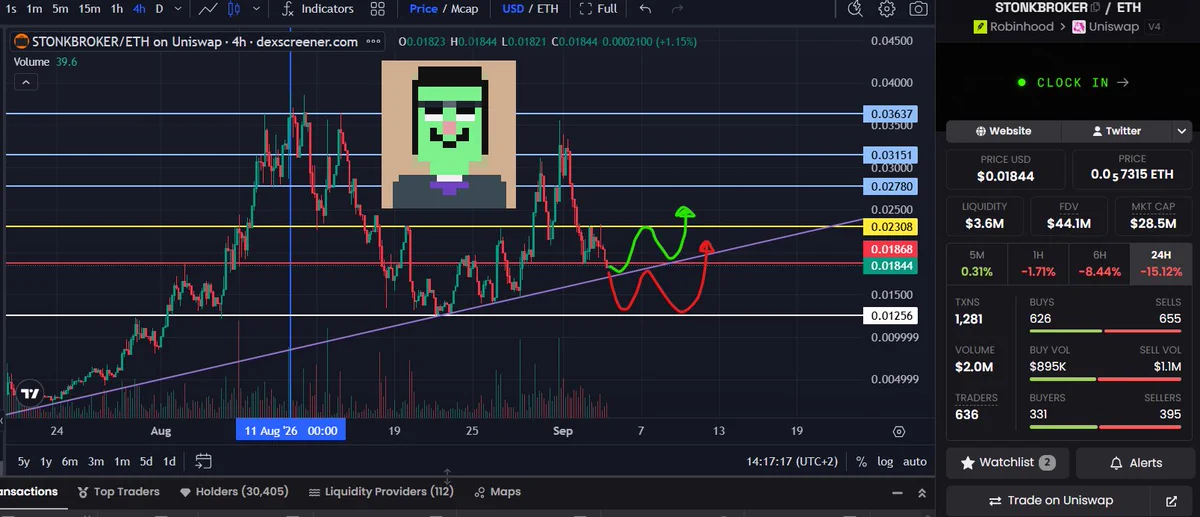
Task: Set chart range to 5y
Action: coord(23,462)
